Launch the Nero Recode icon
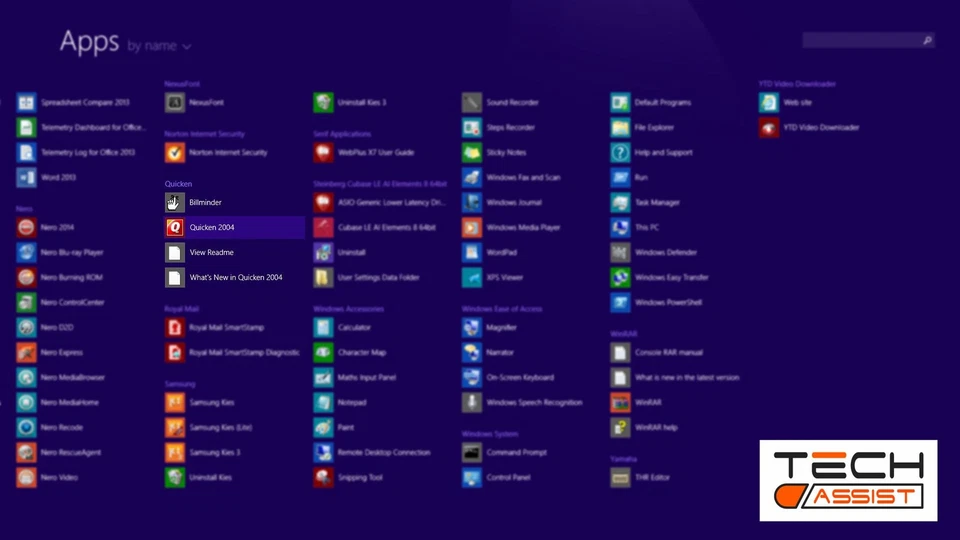The width and height of the screenshot is (960, 540). [26, 427]
